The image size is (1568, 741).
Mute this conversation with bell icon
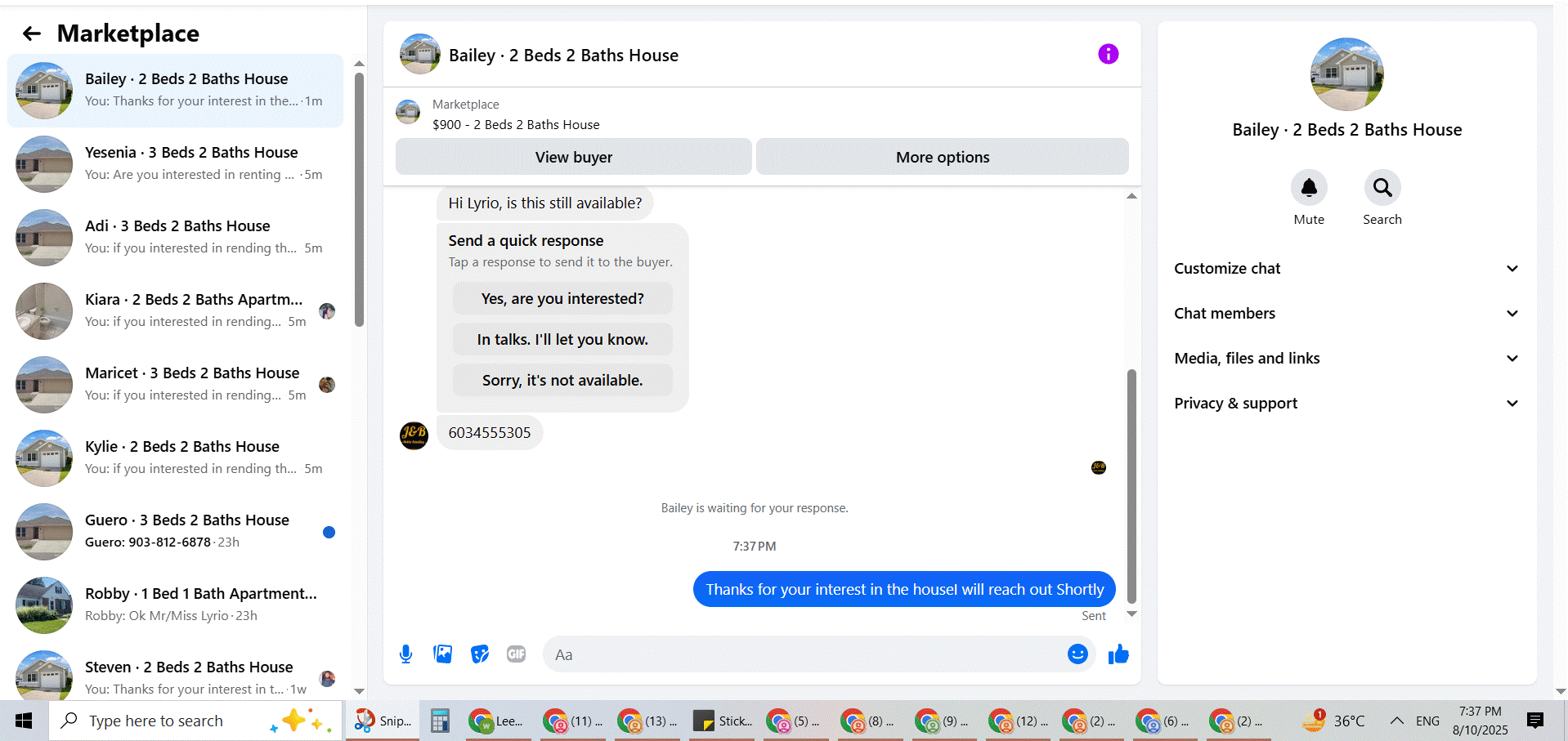coord(1309,188)
